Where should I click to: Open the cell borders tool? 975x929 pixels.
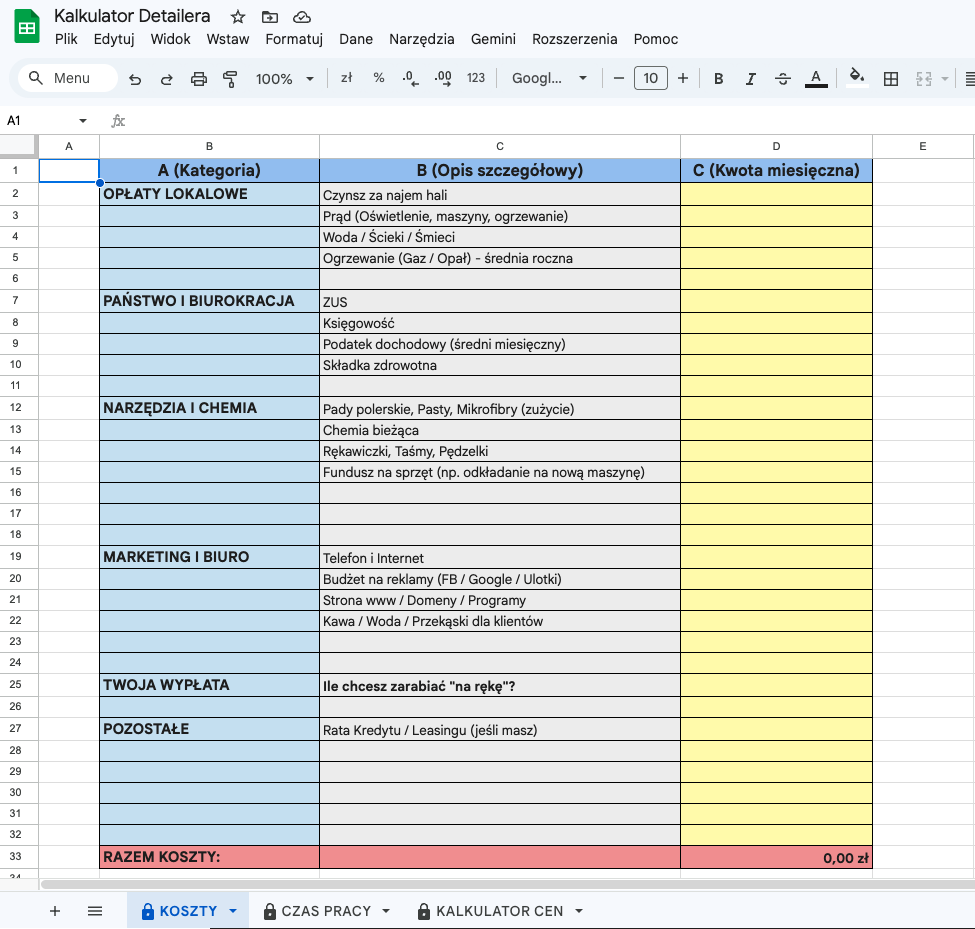point(891,78)
